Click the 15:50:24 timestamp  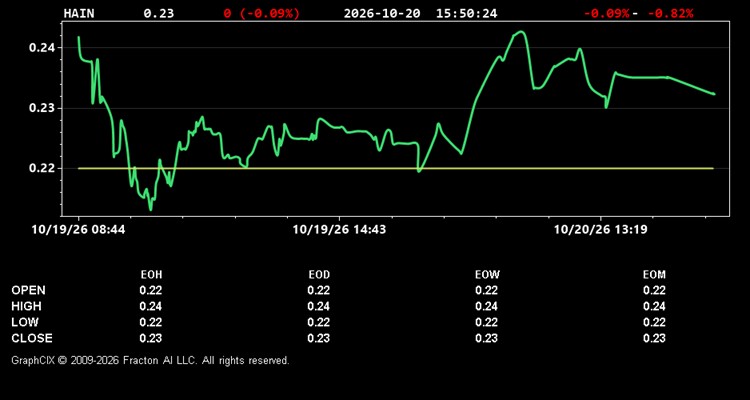tap(466, 13)
